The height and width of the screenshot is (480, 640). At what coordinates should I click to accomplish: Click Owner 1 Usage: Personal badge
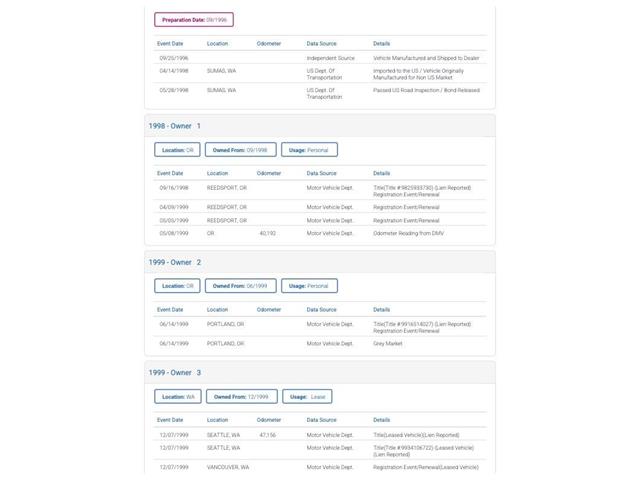[309, 150]
